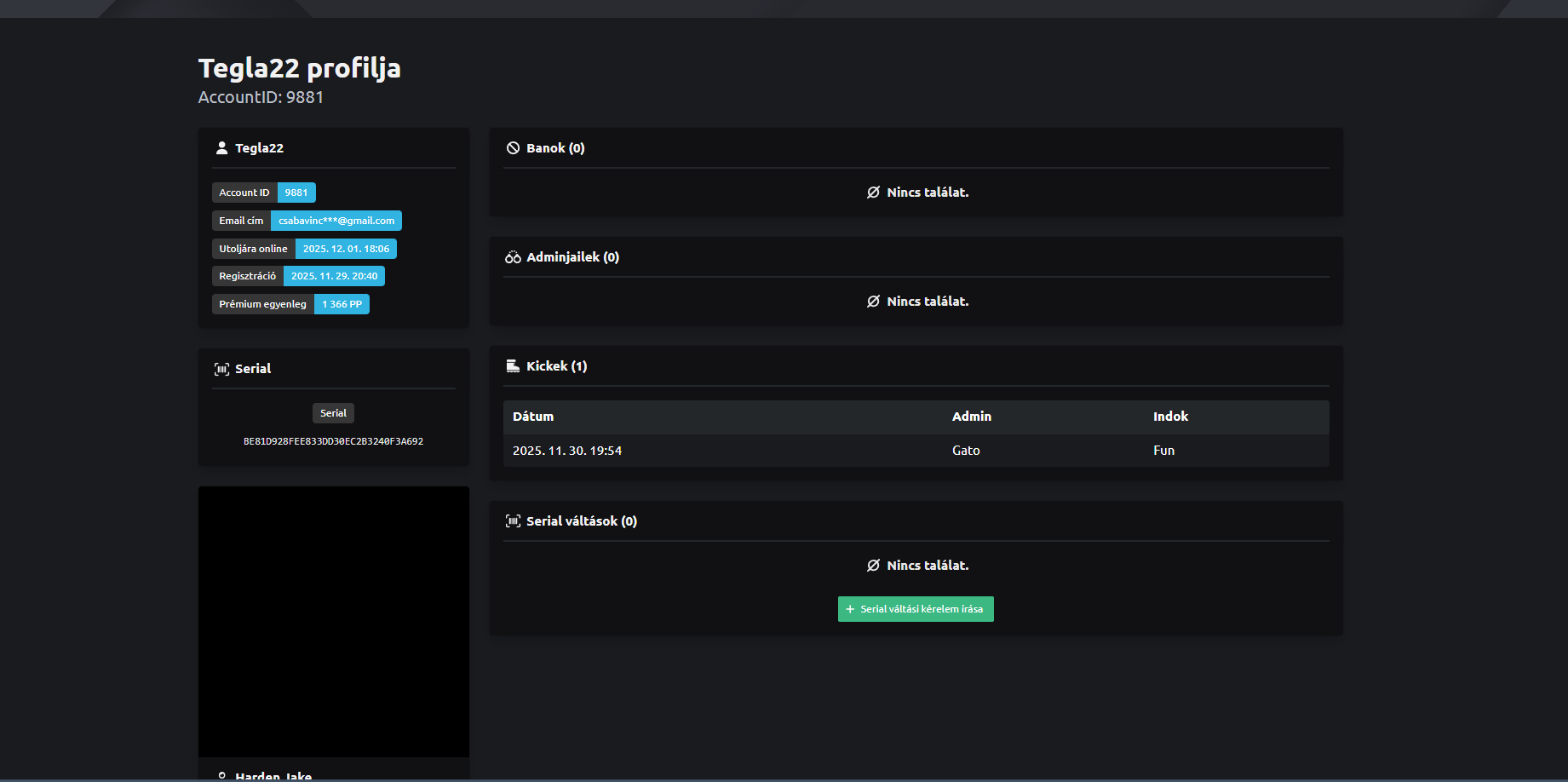Screen dimensions: 1568x782
Task: Click the empty-result icon under Serial váltások
Action: (x=873, y=566)
